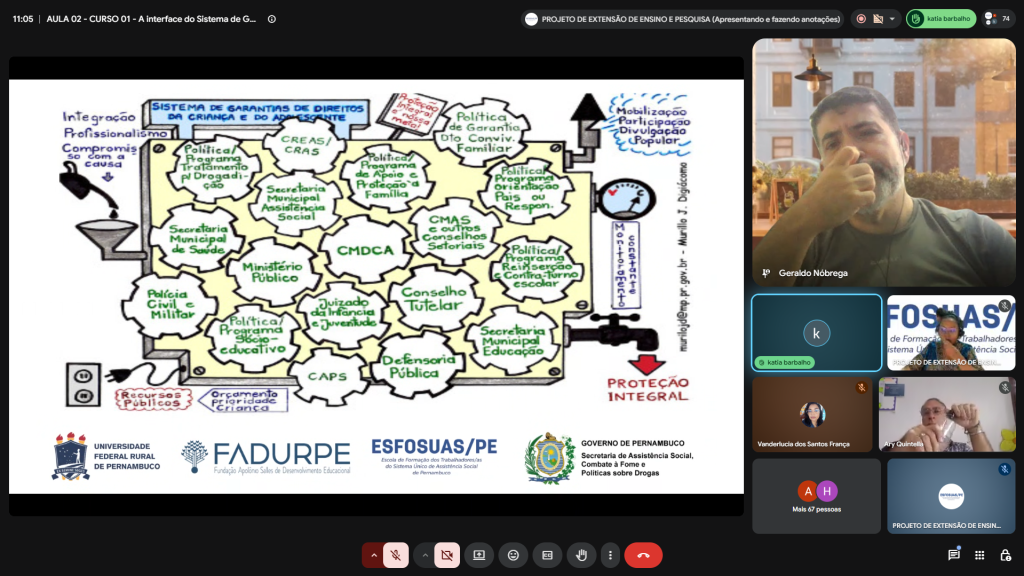Select bottom PROJETO DE EXTENSÃO DE ENSIN tile
This screenshot has height=576, width=1024.
[951, 496]
